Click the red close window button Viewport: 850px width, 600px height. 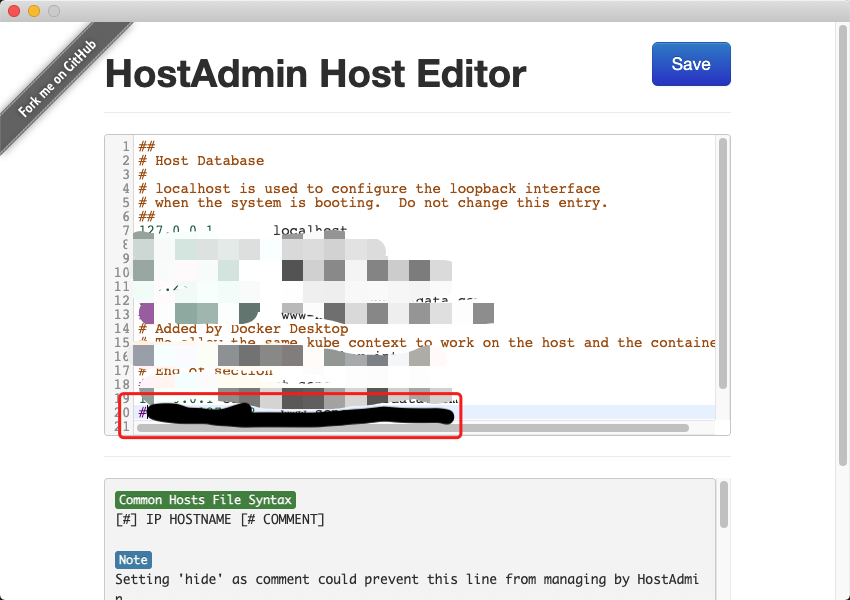click(14, 11)
